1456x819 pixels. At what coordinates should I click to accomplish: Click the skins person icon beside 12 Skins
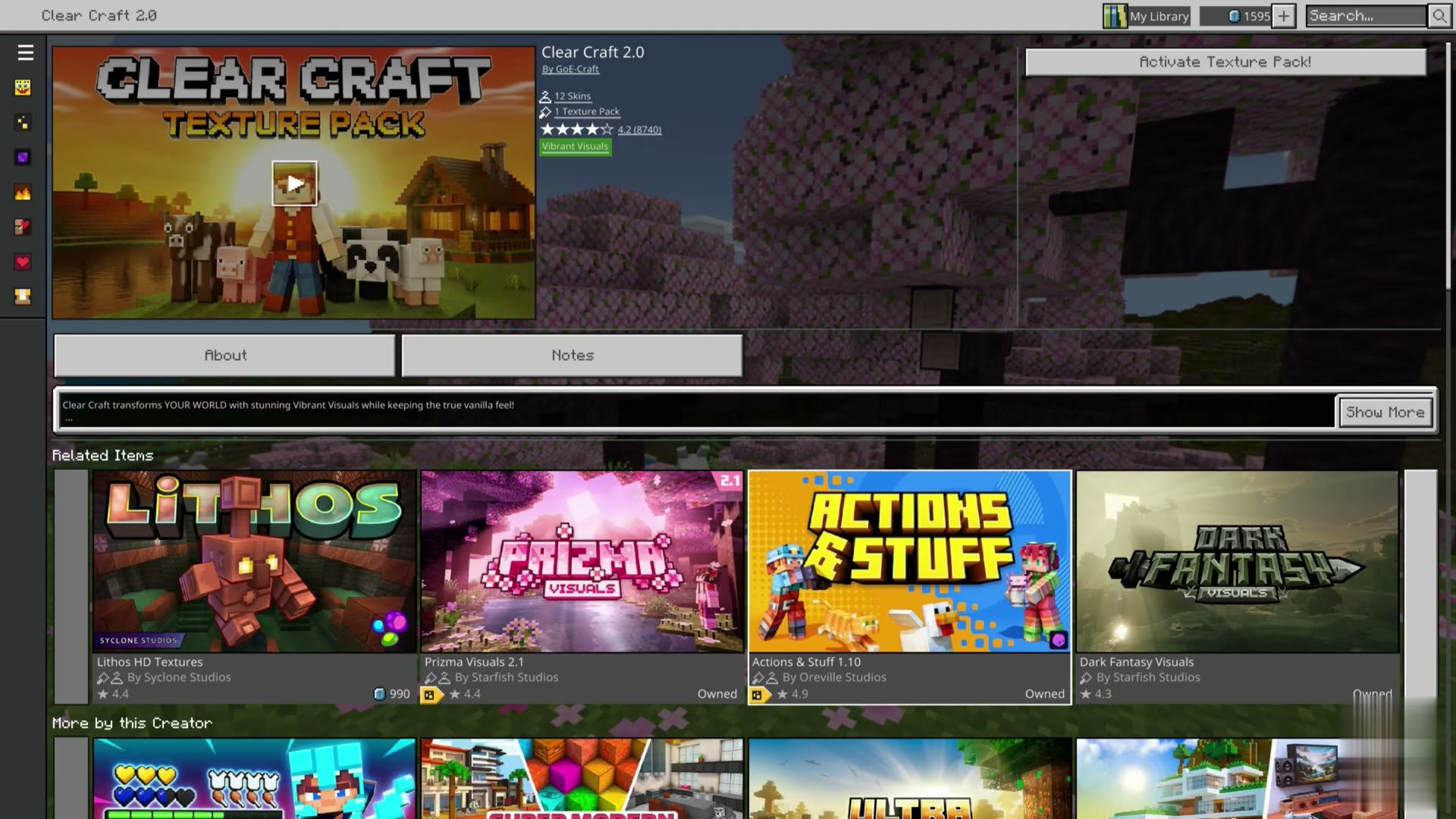click(x=545, y=96)
